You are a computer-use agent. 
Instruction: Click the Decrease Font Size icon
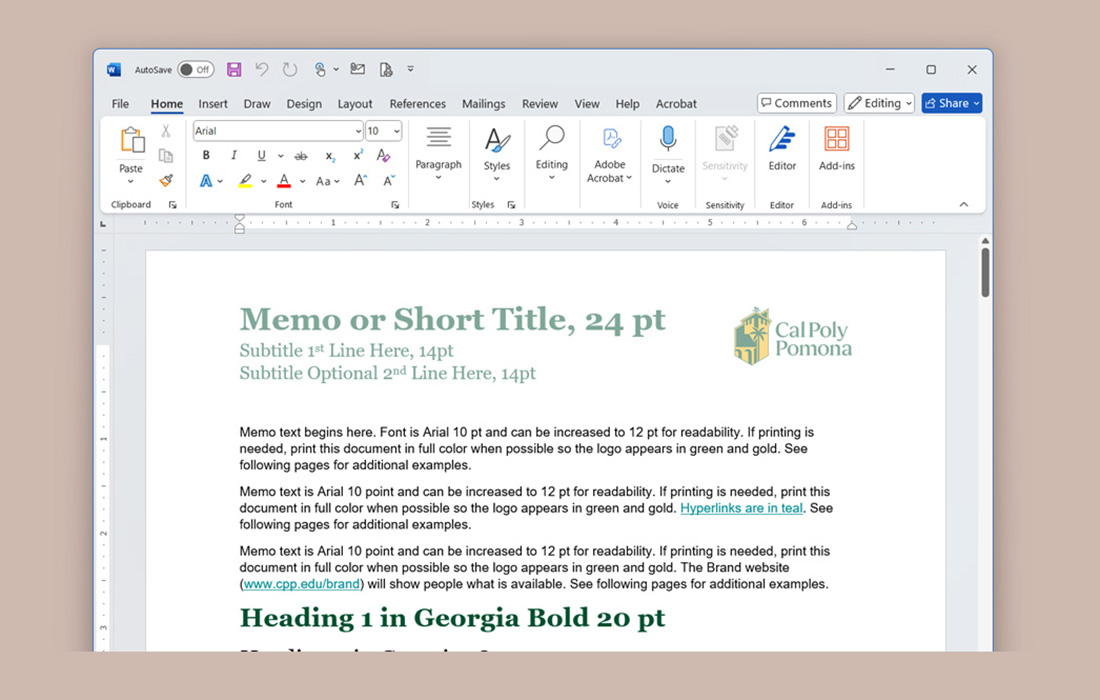point(389,180)
